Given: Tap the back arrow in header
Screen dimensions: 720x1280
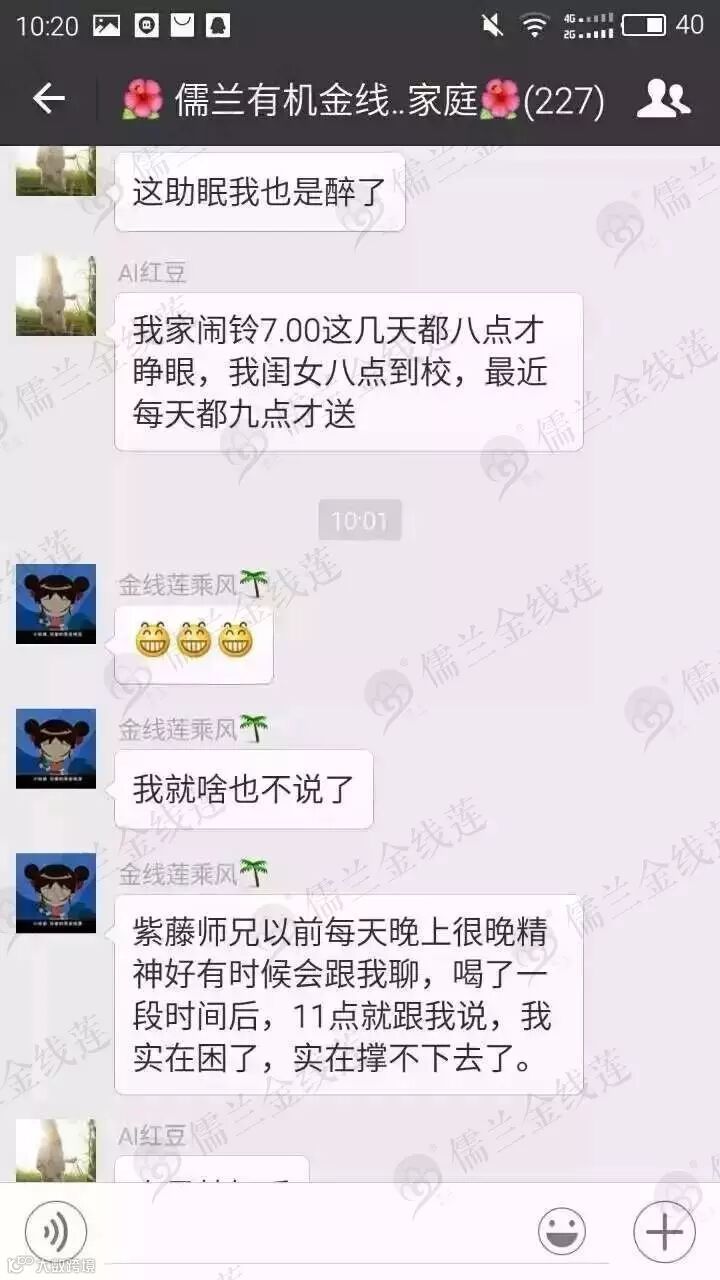Looking at the screenshot, I should (x=48, y=98).
